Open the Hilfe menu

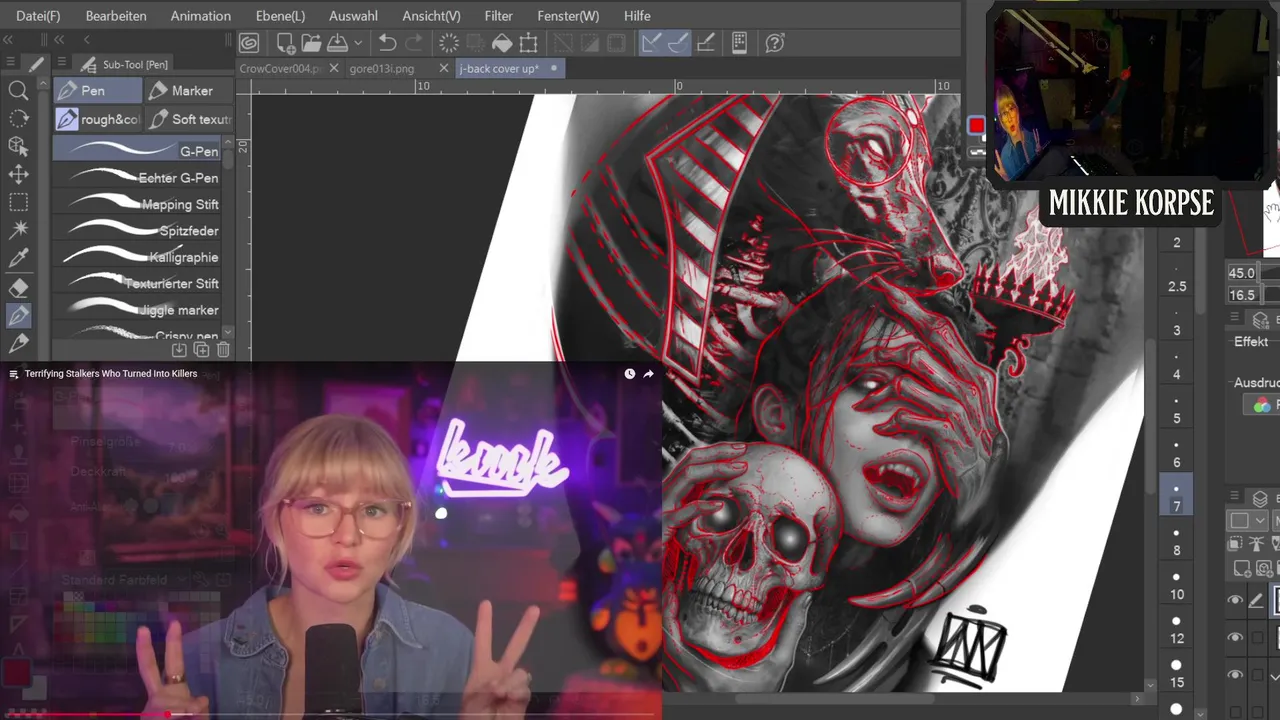[x=637, y=16]
